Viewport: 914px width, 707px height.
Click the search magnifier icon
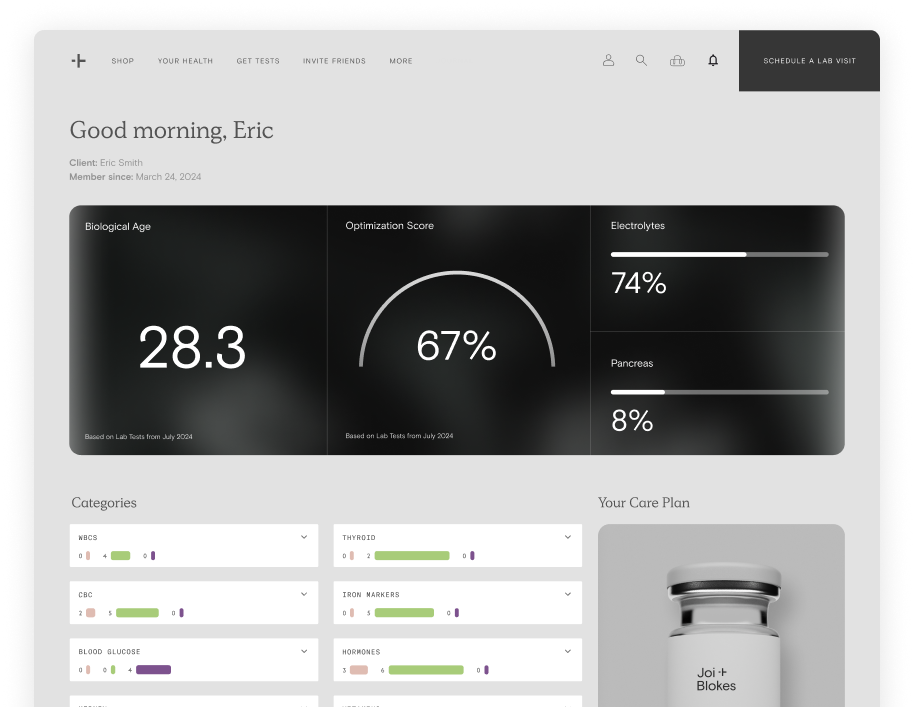(641, 60)
